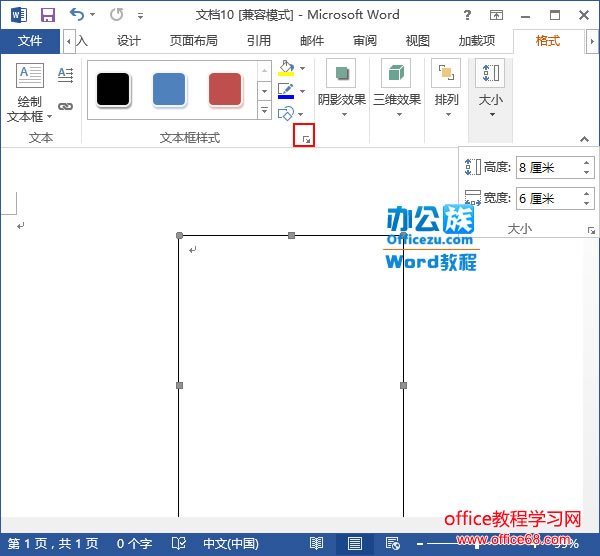Click page count 第1页，共1页 in status bar

point(53,543)
